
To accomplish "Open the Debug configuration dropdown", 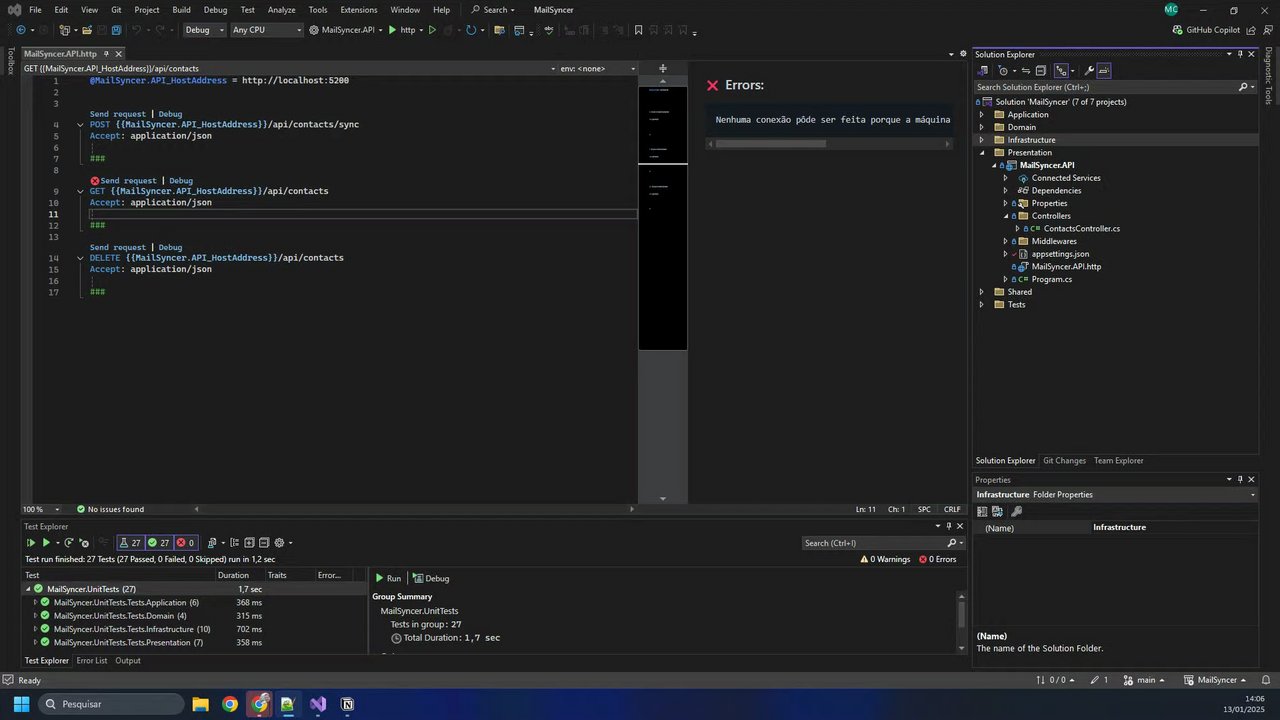I will point(204,30).
